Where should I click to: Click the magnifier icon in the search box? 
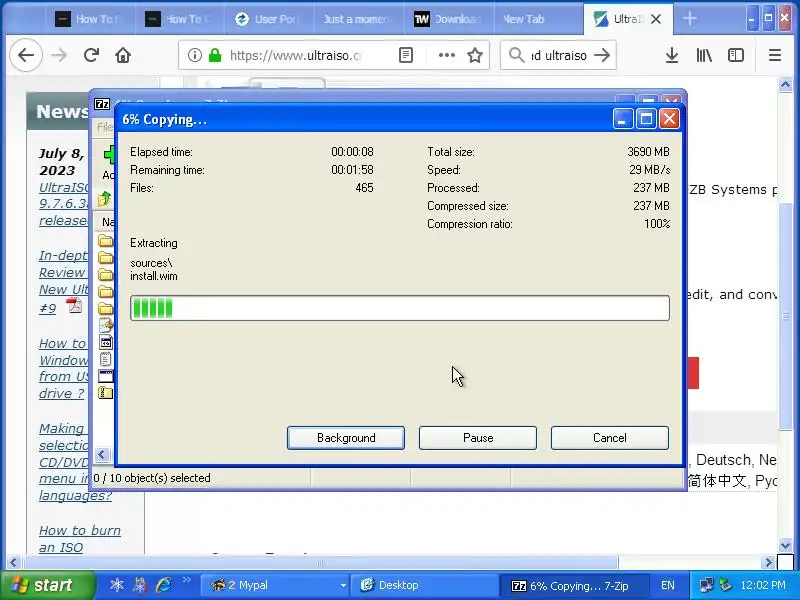(516, 55)
